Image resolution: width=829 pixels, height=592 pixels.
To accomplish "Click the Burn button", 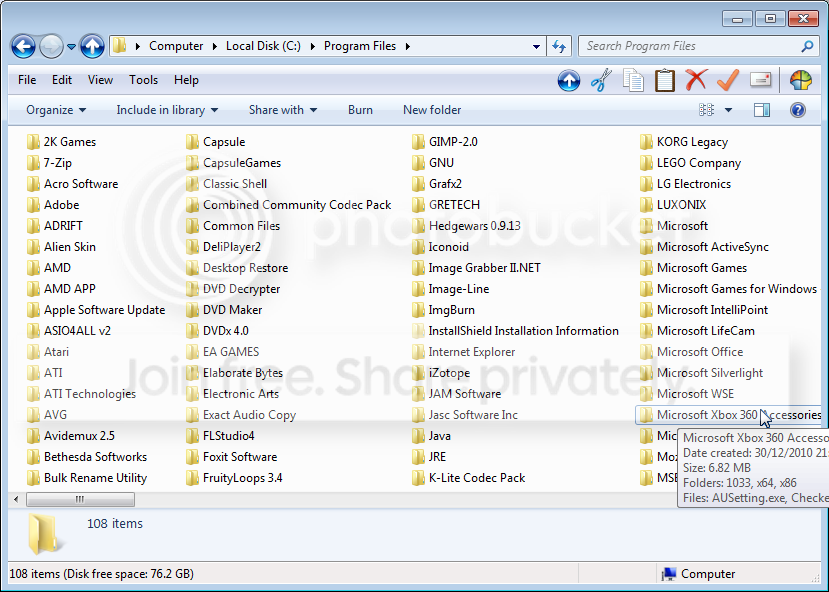I will [x=360, y=110].
